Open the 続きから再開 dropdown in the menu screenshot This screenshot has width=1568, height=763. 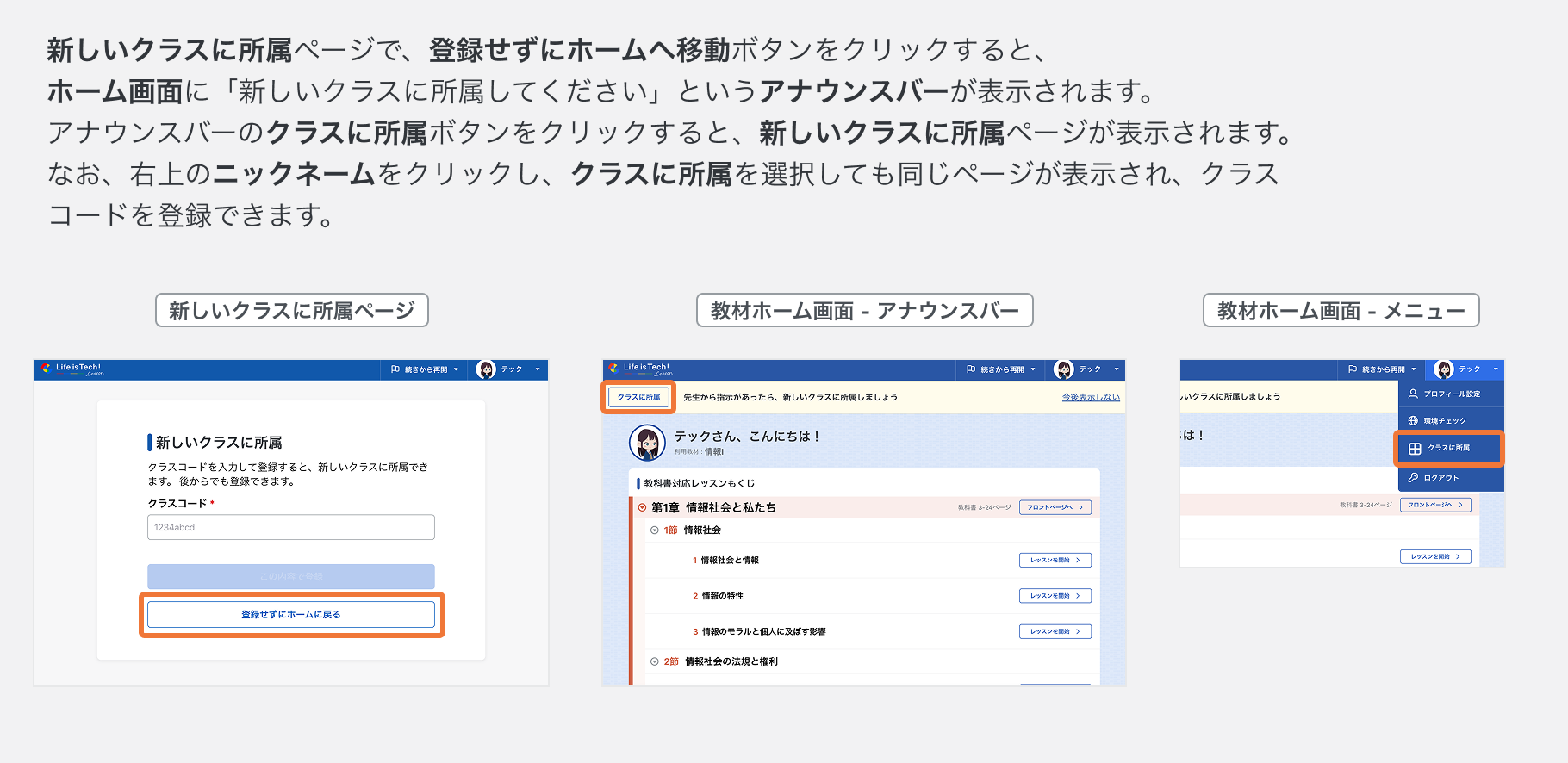click(x=1382, y=369)
